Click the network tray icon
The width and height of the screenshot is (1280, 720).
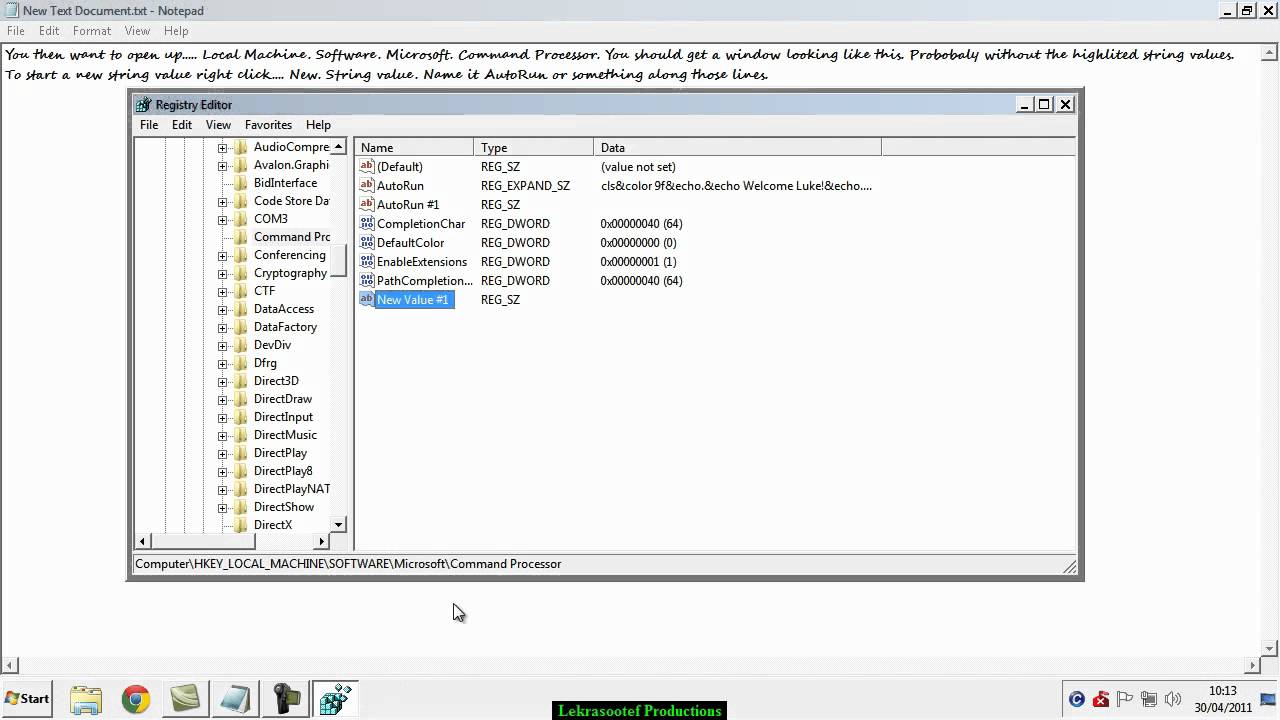coord(1149,699)
